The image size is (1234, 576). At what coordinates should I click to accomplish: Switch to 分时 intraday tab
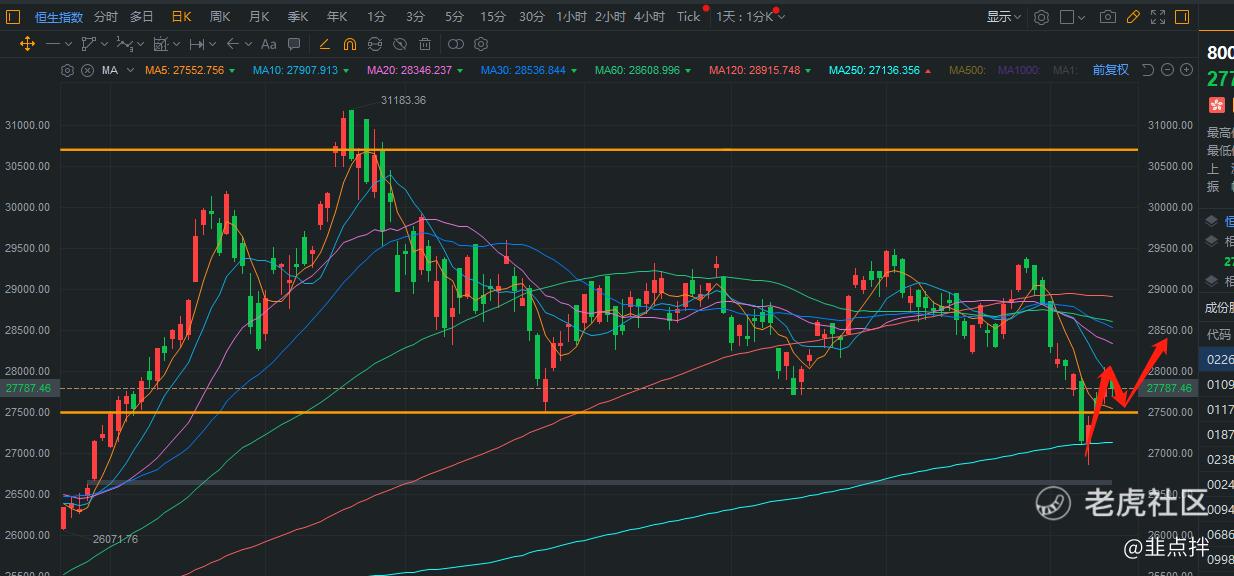point(105,17)
